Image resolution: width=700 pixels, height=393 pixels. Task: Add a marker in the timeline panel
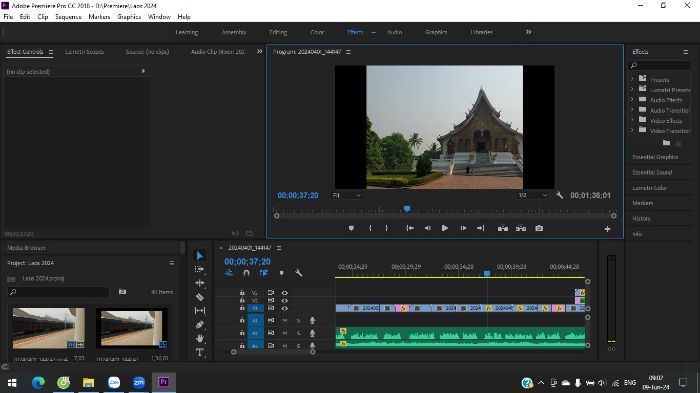[281, 273]
